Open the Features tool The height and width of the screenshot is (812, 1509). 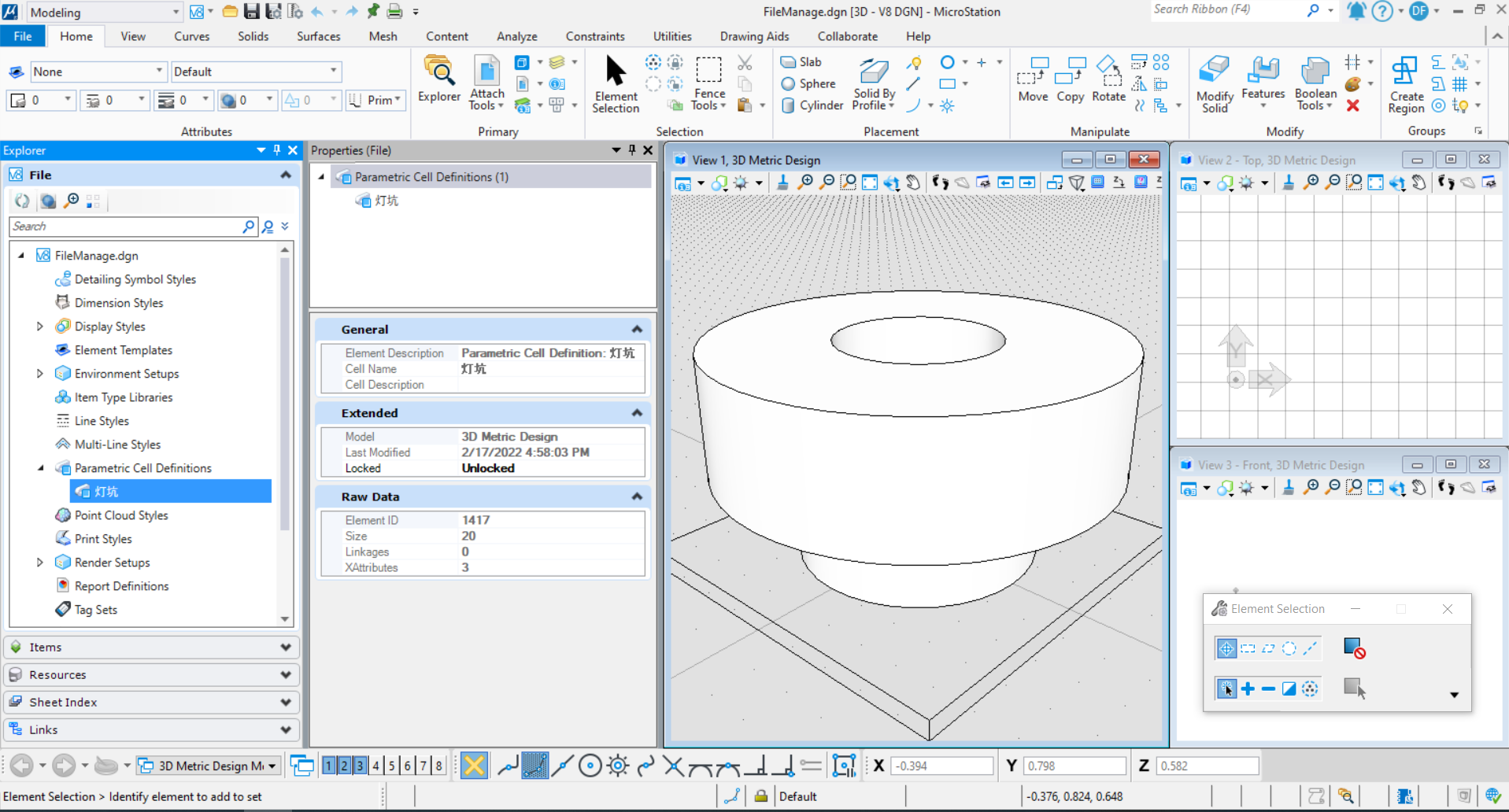[x=1263, y=83]
